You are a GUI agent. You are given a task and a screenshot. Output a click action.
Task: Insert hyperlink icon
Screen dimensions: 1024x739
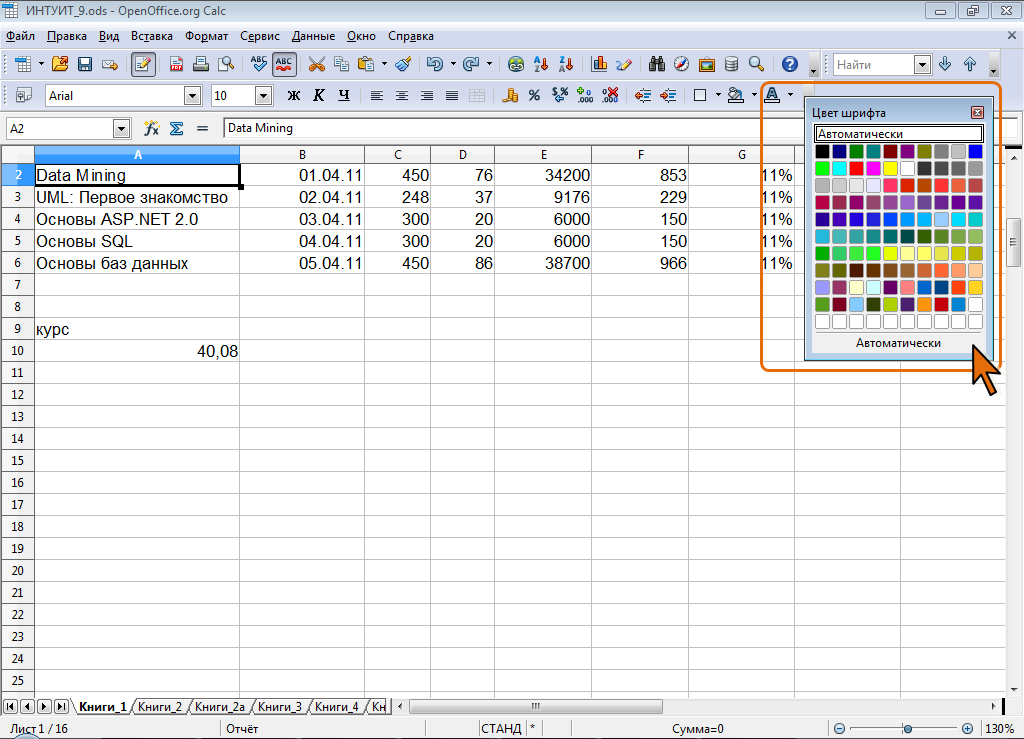(x=516, y=64)
